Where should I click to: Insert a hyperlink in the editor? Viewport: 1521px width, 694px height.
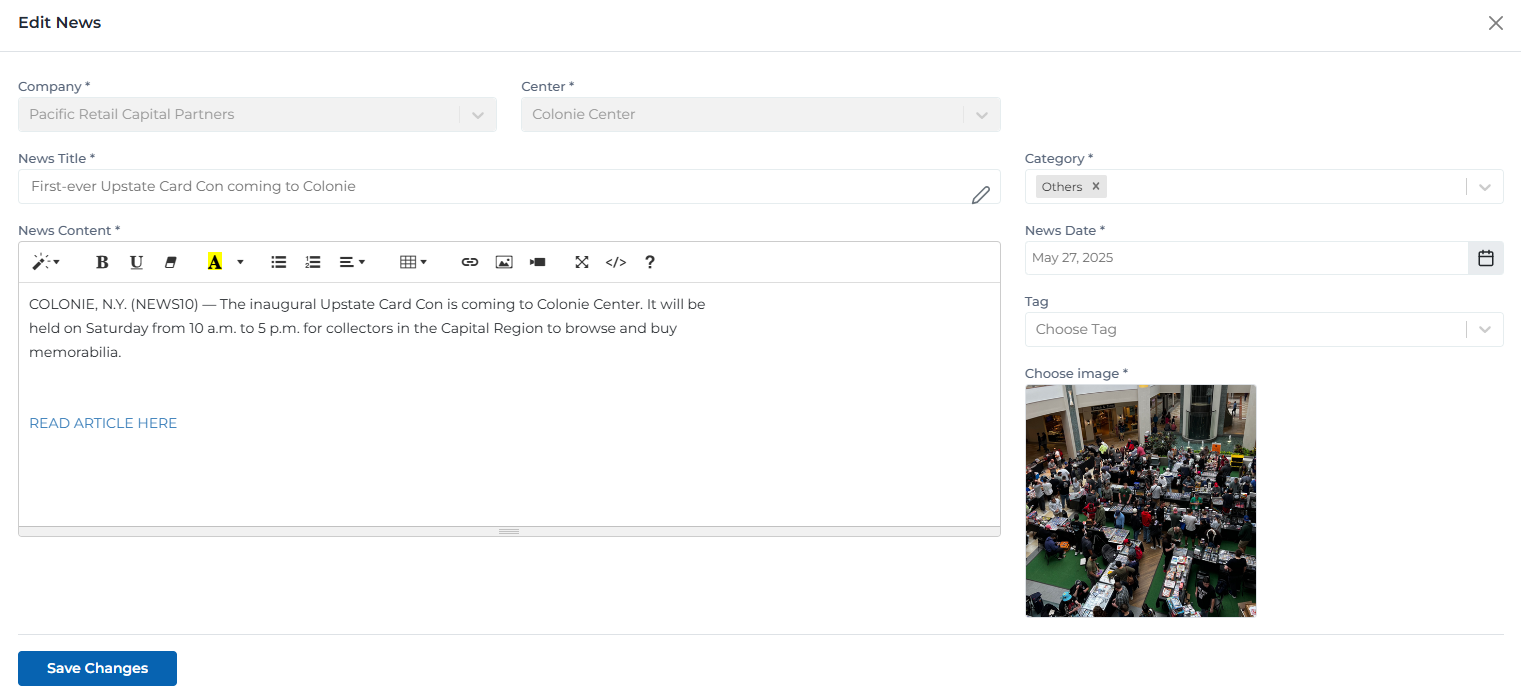(x=469, y=261)
